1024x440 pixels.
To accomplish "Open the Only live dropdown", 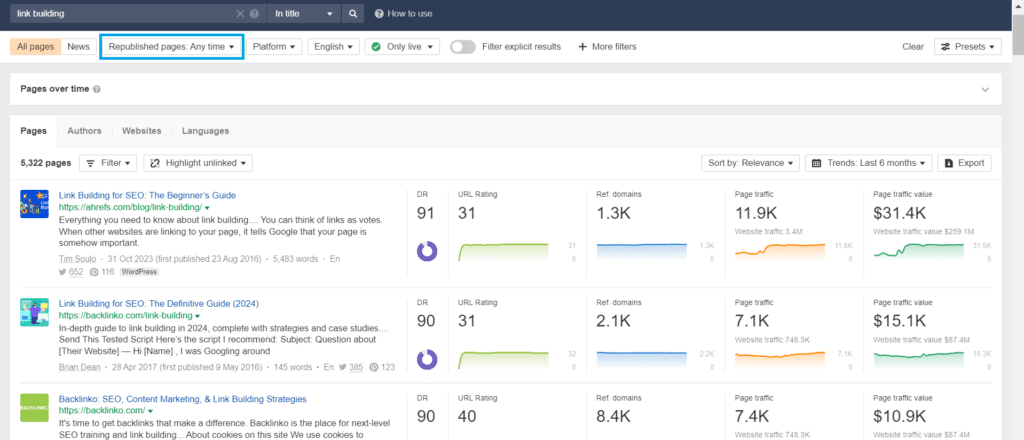I will 402,47.
